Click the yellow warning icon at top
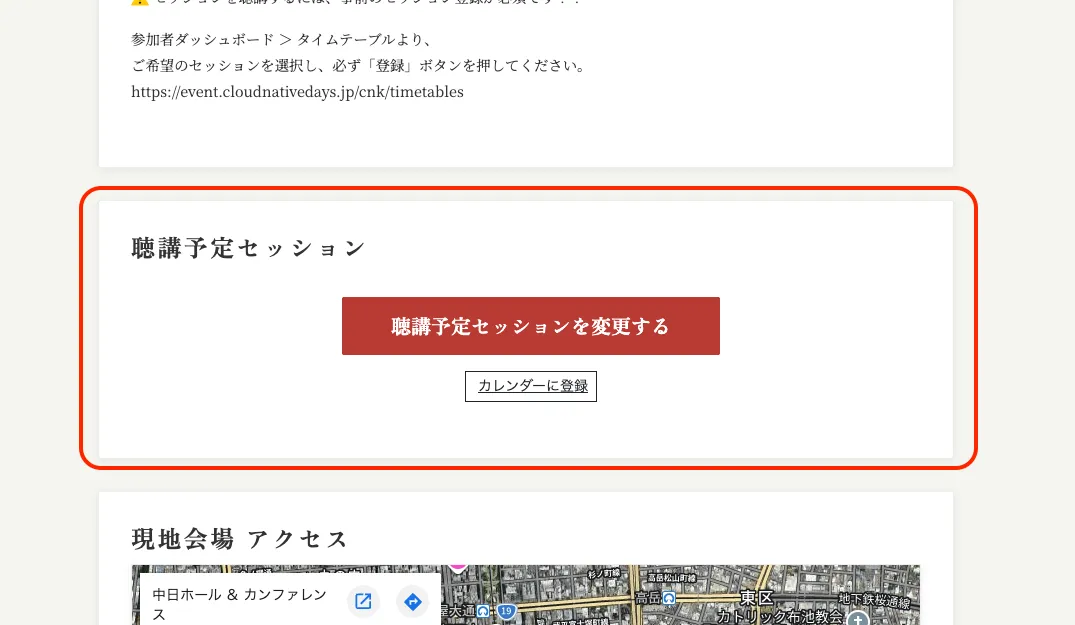The height and width of the screenshot is (625, 1075). [x=139, y=2]
